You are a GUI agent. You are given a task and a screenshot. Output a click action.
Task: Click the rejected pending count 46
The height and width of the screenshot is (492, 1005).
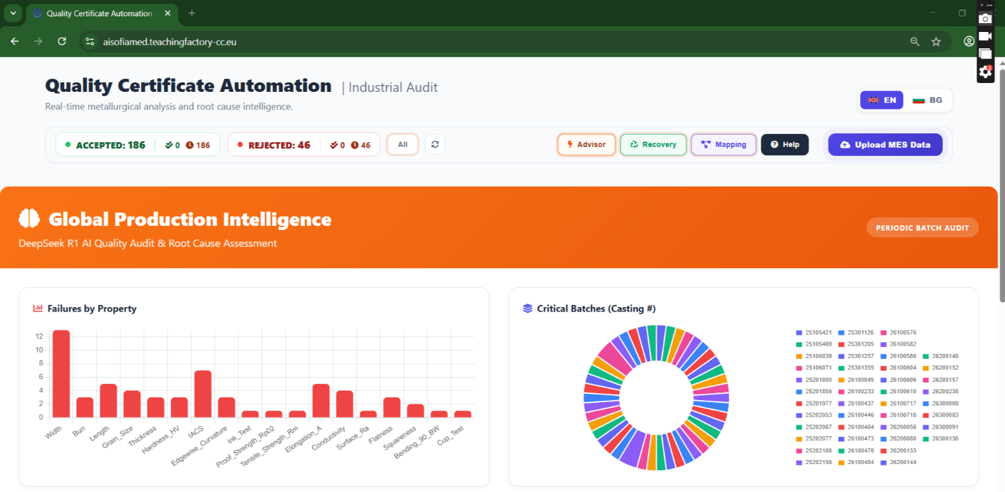click(x=361, y=145)
